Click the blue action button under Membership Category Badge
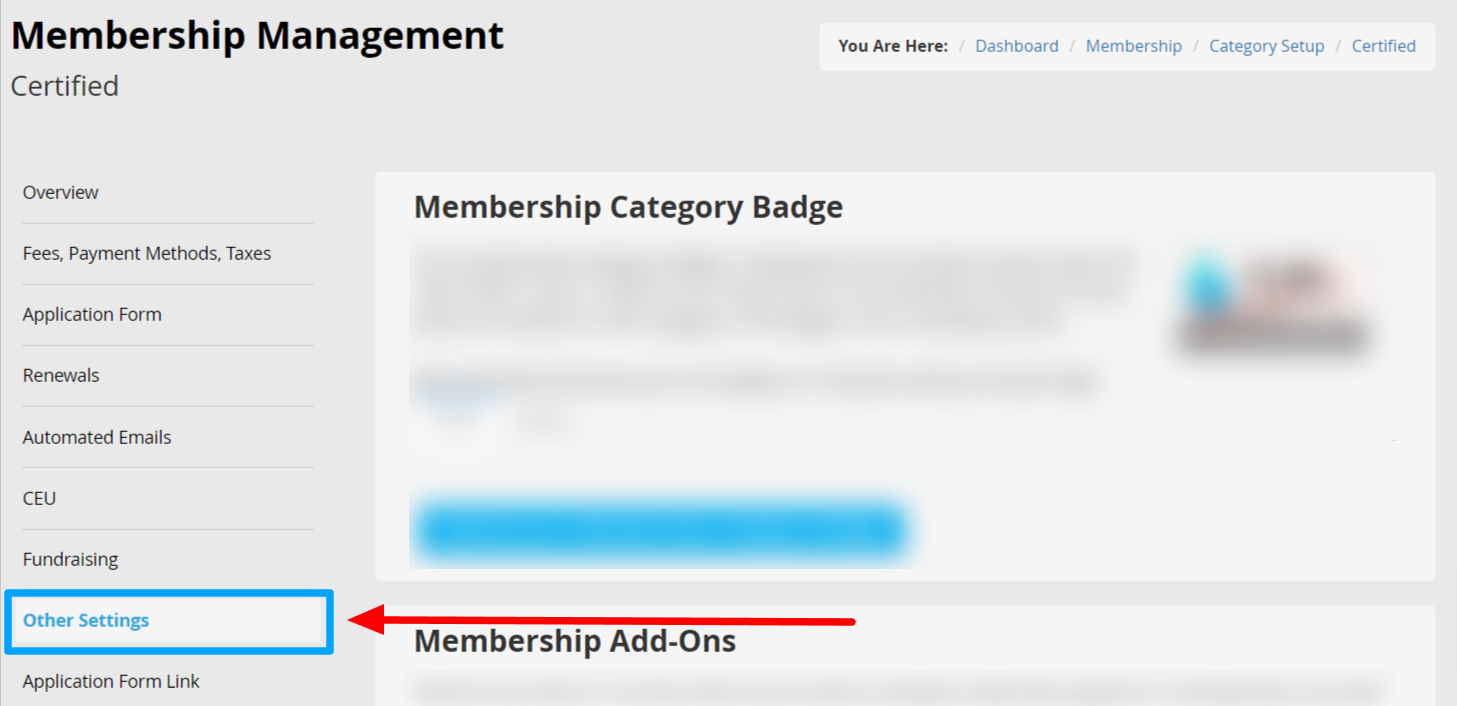This screenshot has height=706, width=1457. (x=665, y=529)
